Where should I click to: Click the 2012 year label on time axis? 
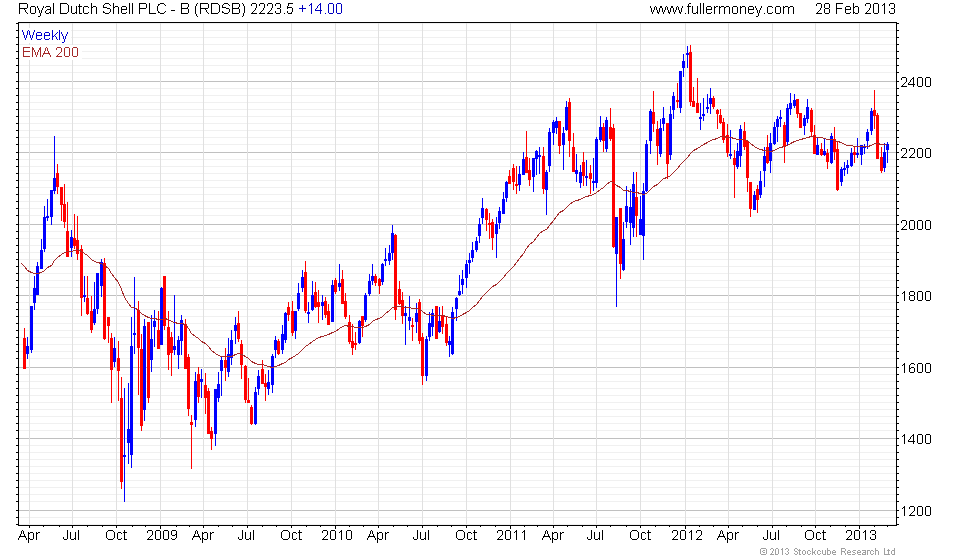pos(687,536)
